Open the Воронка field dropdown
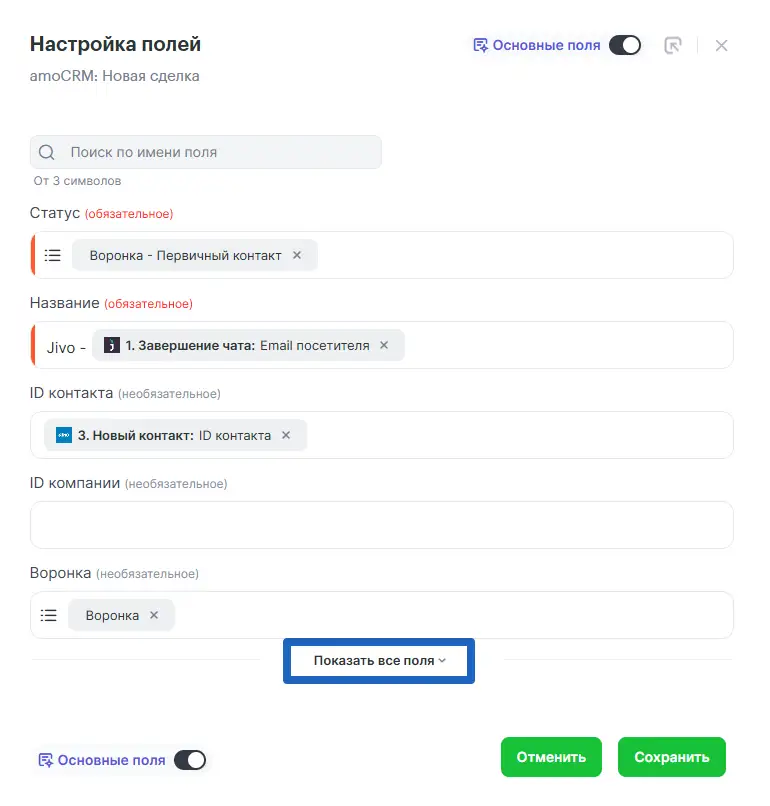This screenshot has width=770, height=806. pos(450,615)
